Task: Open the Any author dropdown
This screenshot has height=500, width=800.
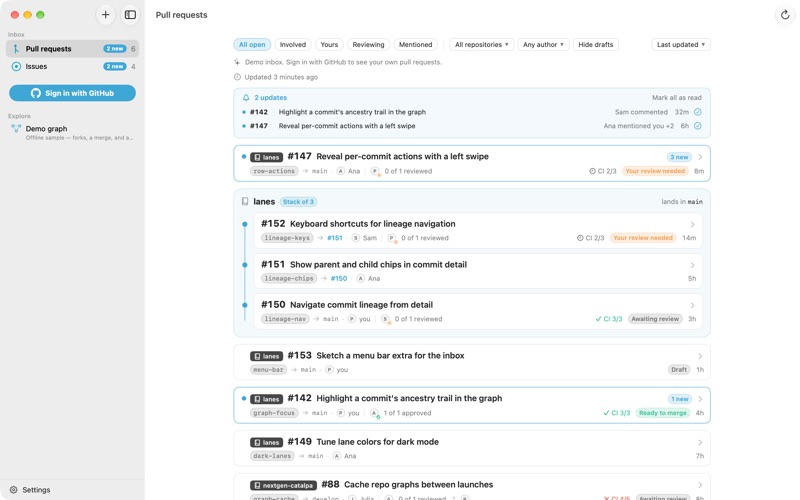Action: 543,44
